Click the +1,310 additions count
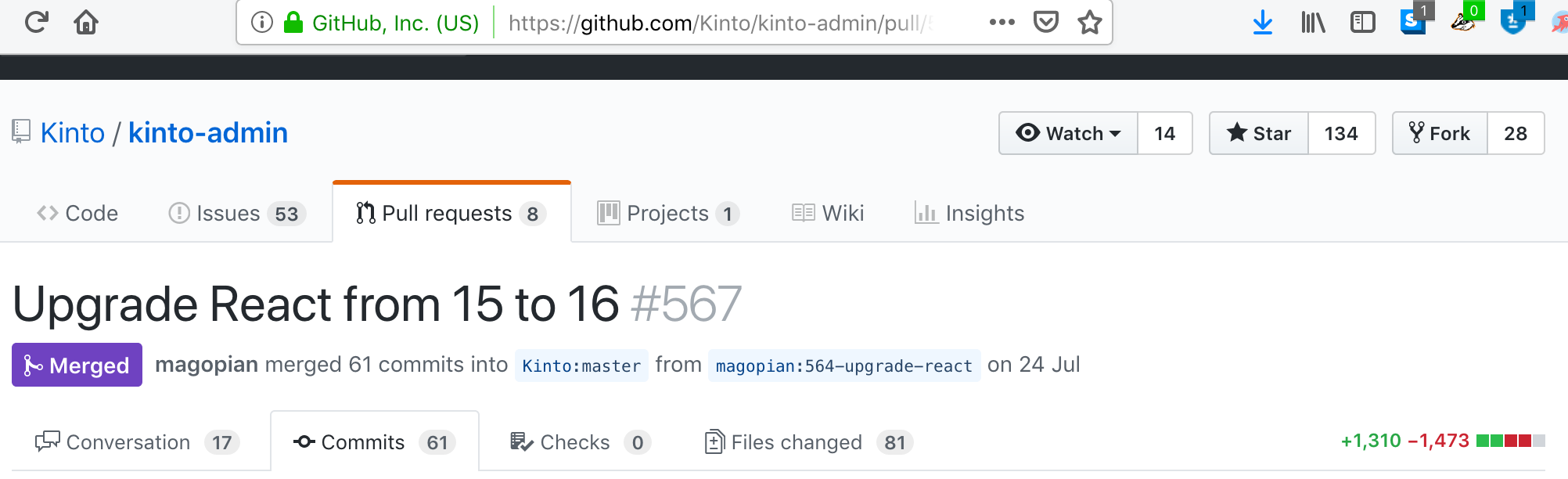The width and height of the screenshot is (1568, 479). (1371, 441)
